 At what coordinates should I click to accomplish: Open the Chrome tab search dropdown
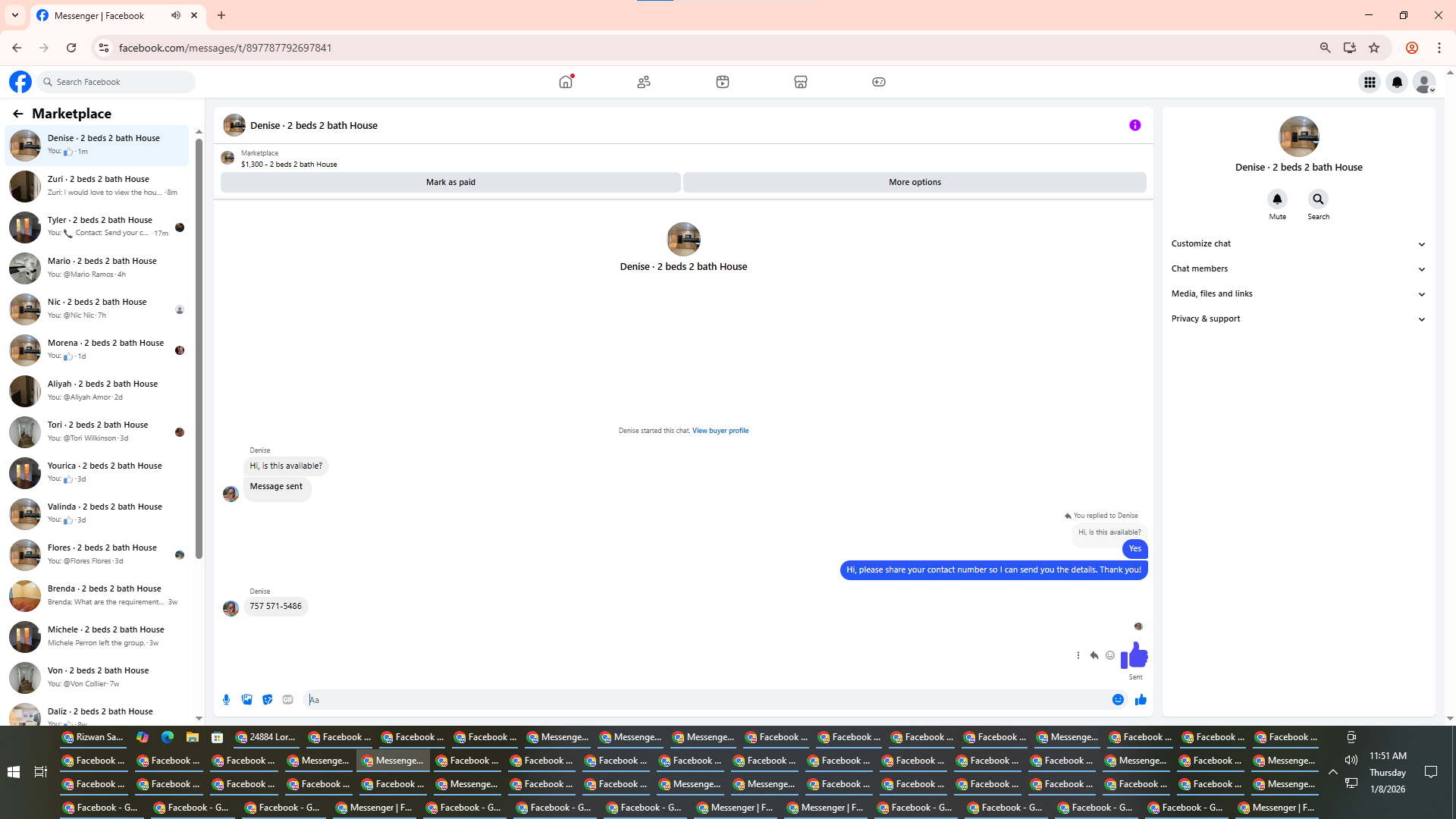(x=15, y=15)
